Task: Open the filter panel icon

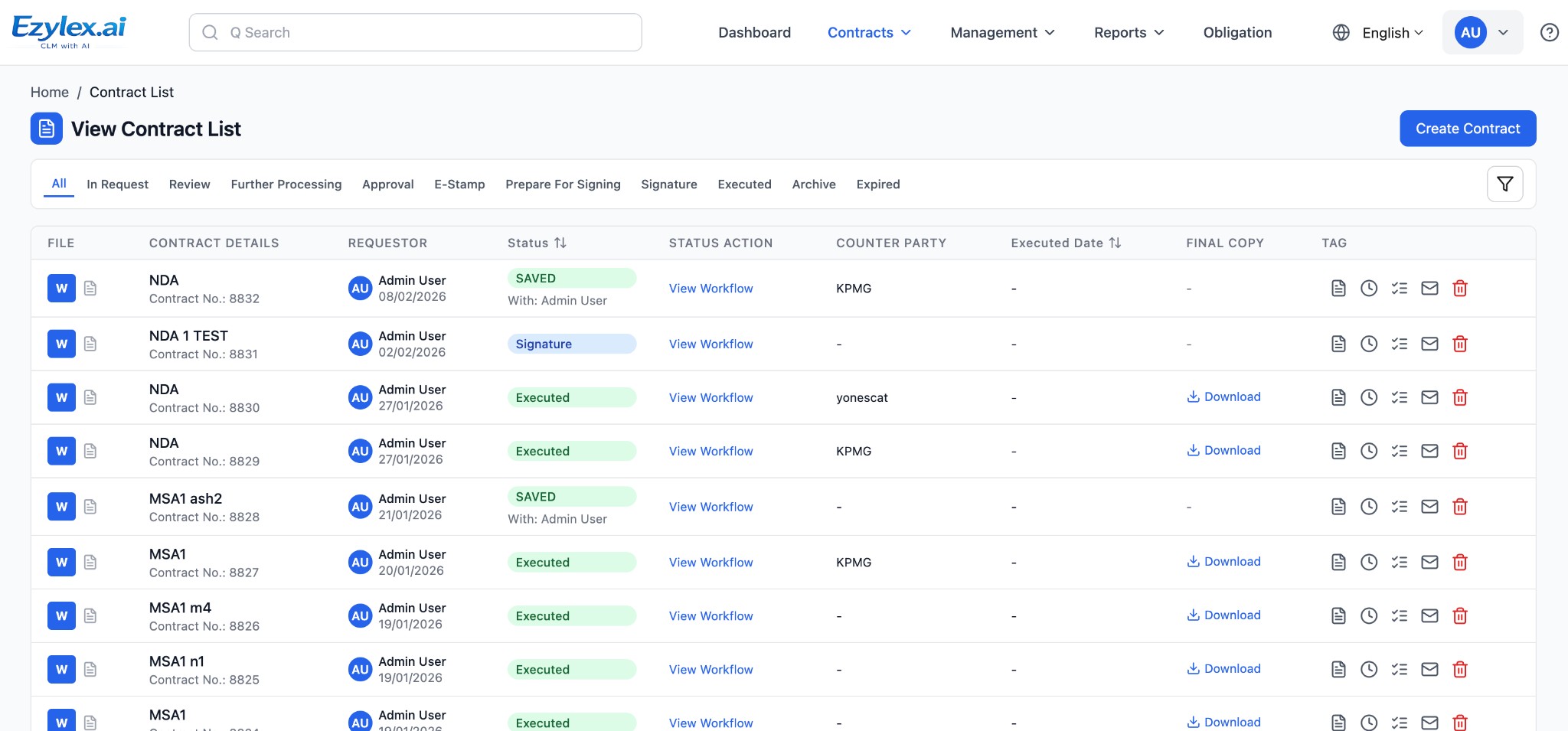Action: pos(1504,184)
